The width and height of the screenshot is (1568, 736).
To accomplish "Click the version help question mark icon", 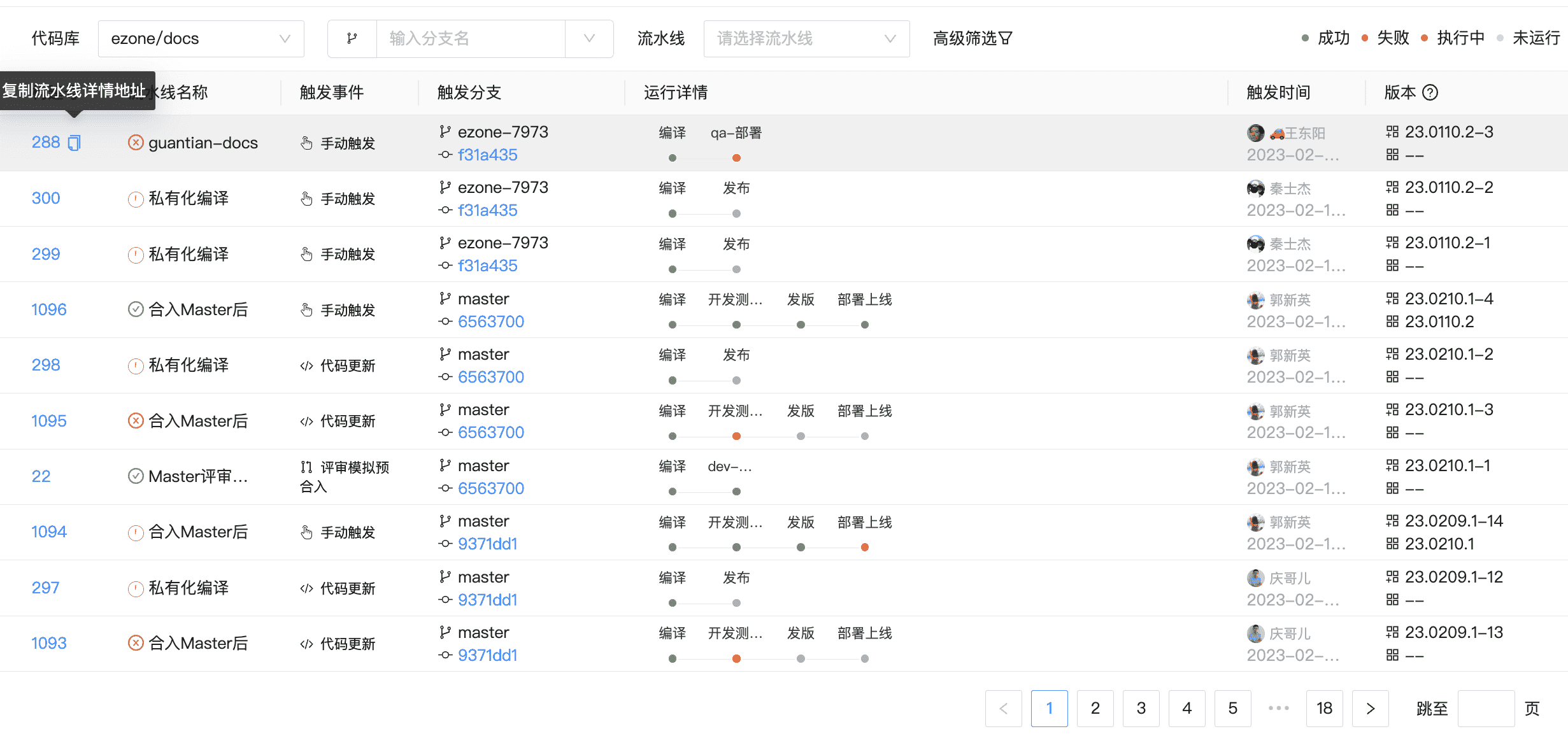I will tap(1430, 93).
